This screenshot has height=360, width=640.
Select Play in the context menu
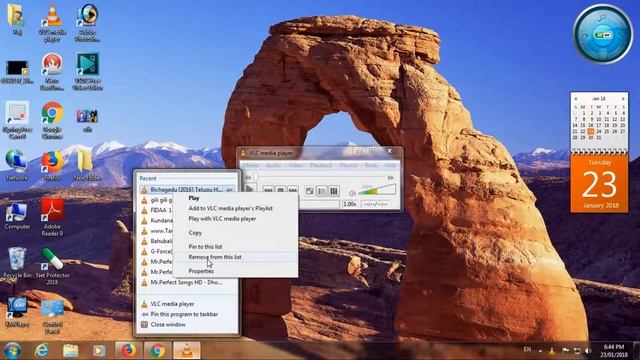pos(236,198)
